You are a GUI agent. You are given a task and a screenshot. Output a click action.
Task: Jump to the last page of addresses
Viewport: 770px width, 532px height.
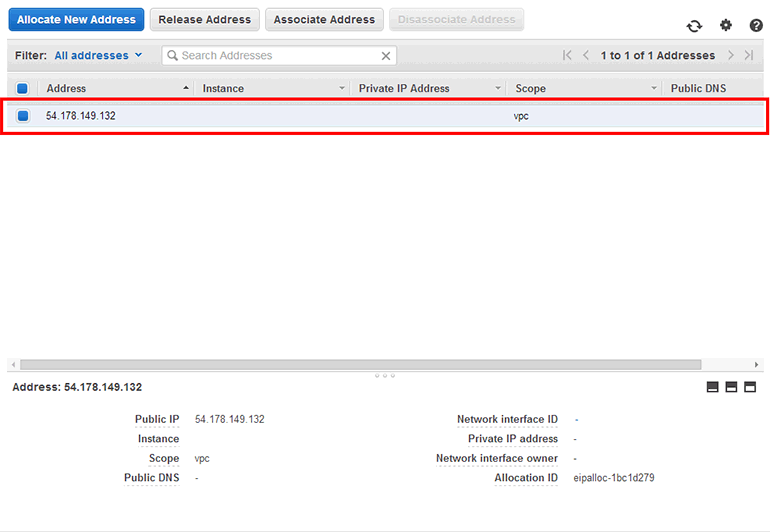point(749,56)
